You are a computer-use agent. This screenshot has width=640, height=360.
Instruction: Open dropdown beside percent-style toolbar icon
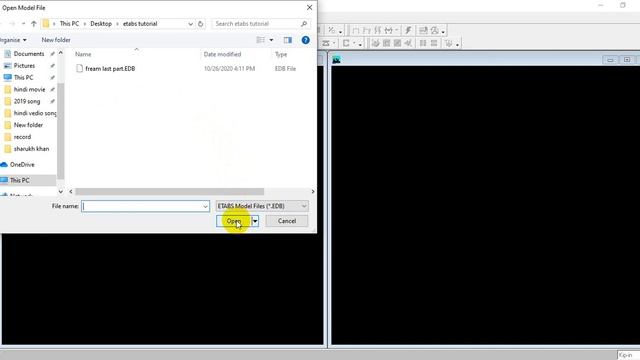[340, 31]
